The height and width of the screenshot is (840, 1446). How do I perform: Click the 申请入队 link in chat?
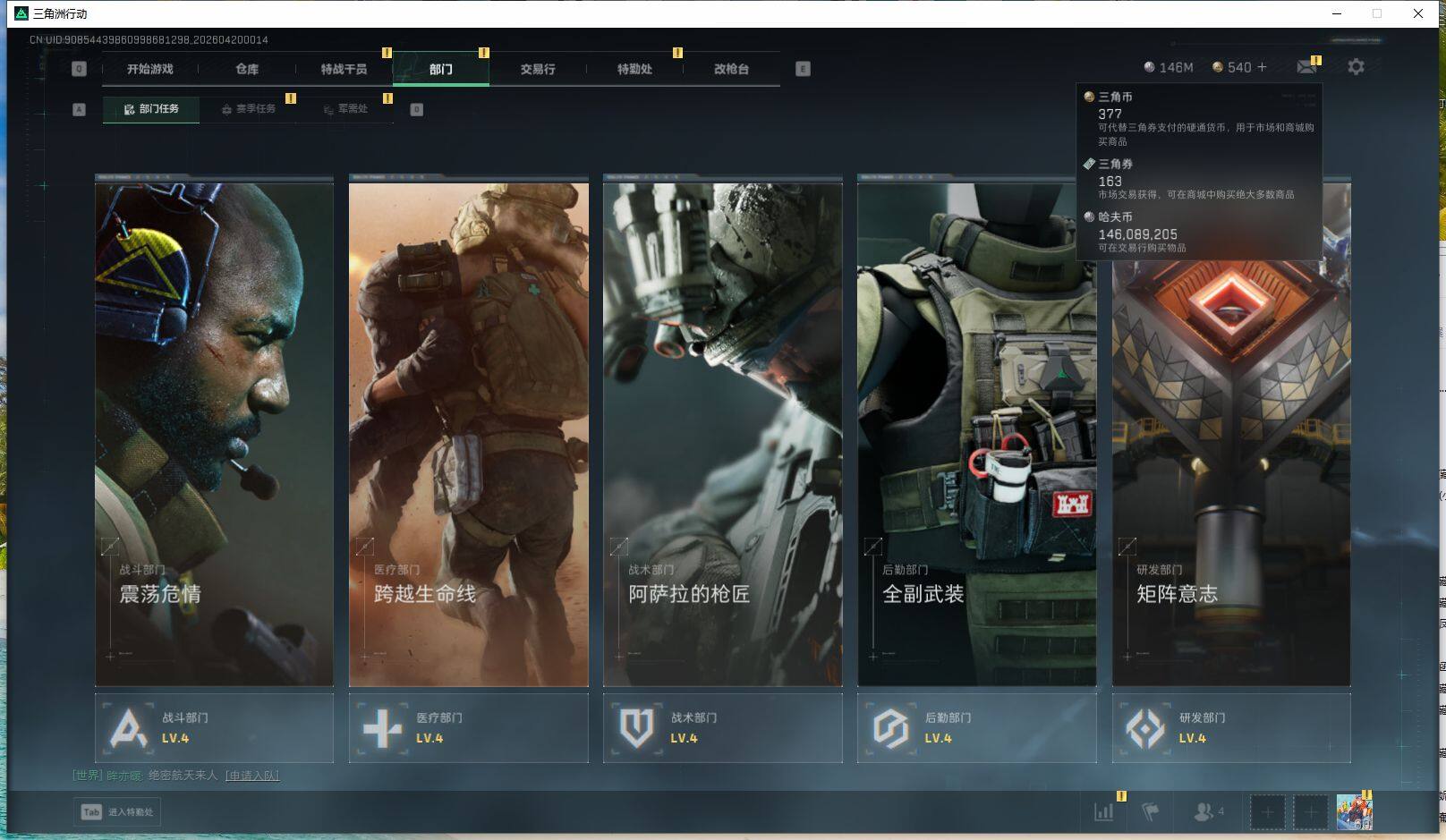click(x=252, y=776)
